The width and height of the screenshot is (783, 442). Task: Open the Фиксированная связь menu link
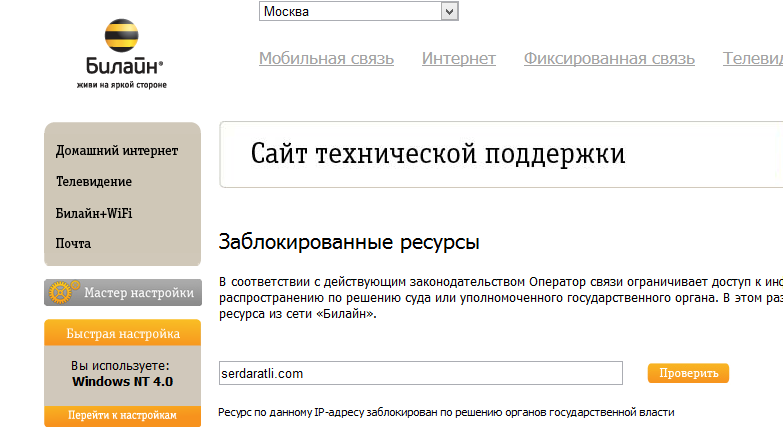pyautogui.click(x=609, y=58)
